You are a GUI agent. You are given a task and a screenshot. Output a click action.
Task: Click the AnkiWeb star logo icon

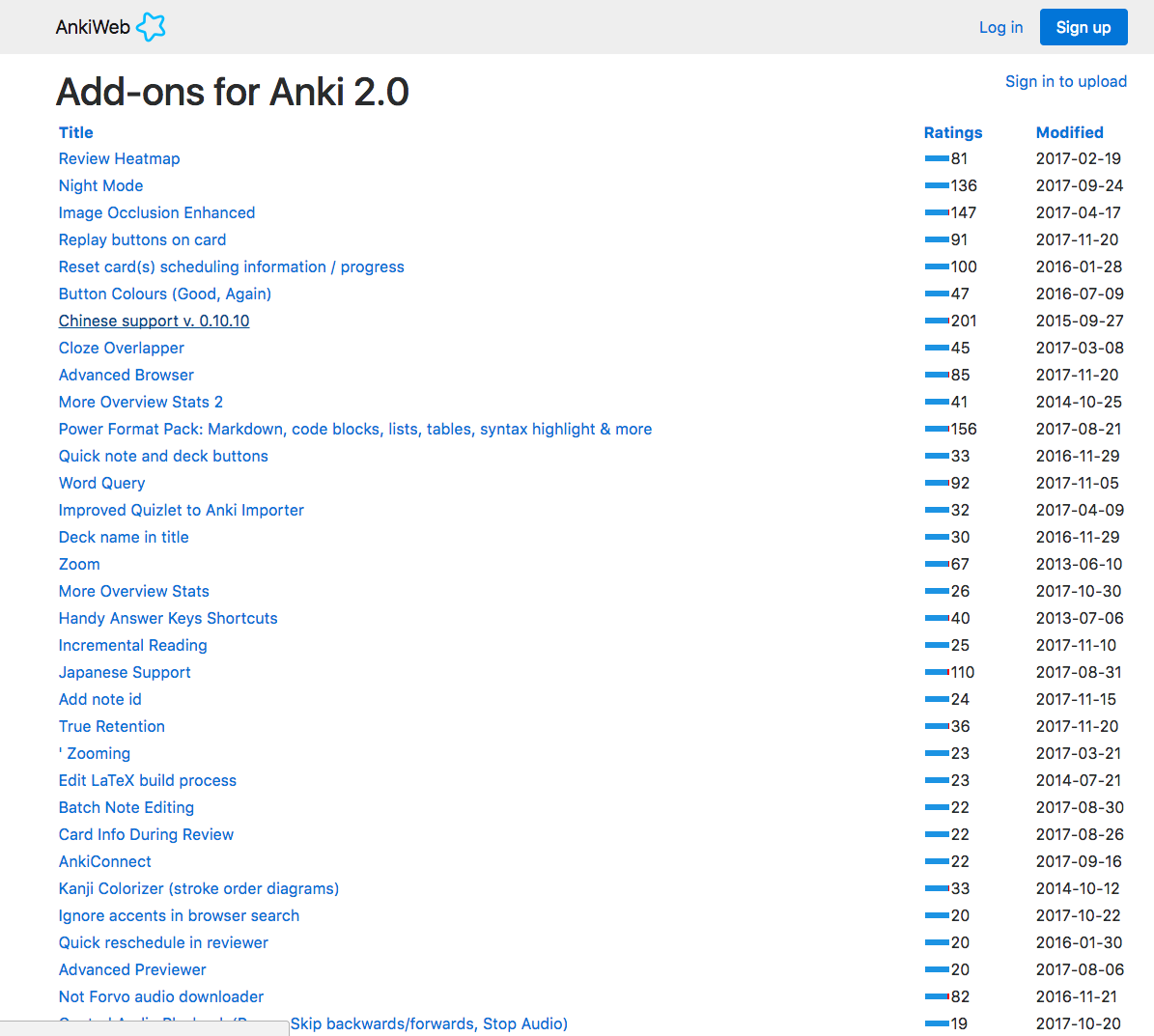pos(151,27)
